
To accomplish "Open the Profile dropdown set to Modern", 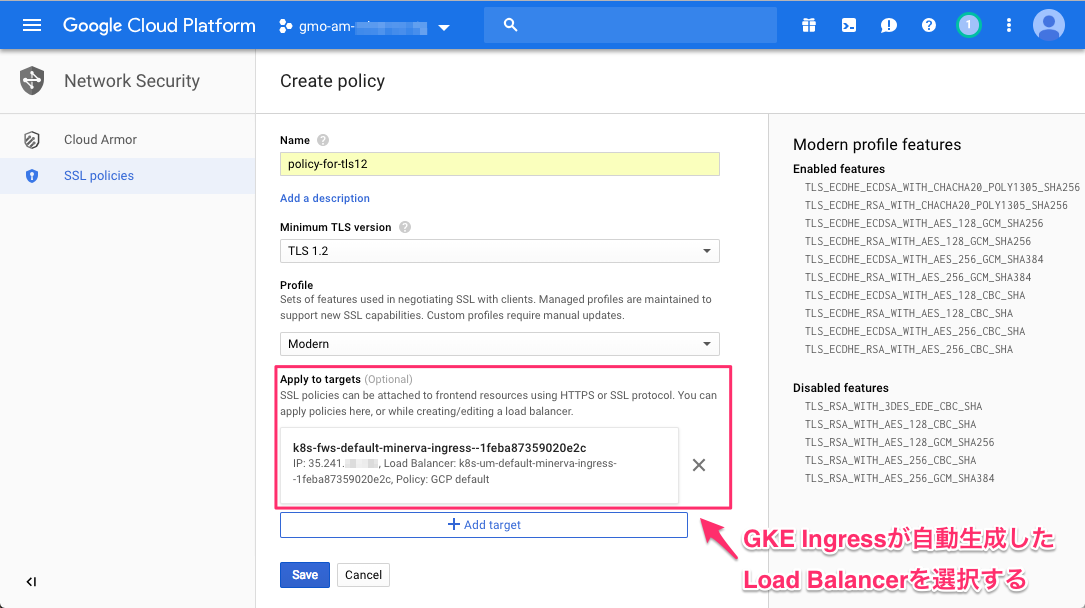I will coord(499,344).
